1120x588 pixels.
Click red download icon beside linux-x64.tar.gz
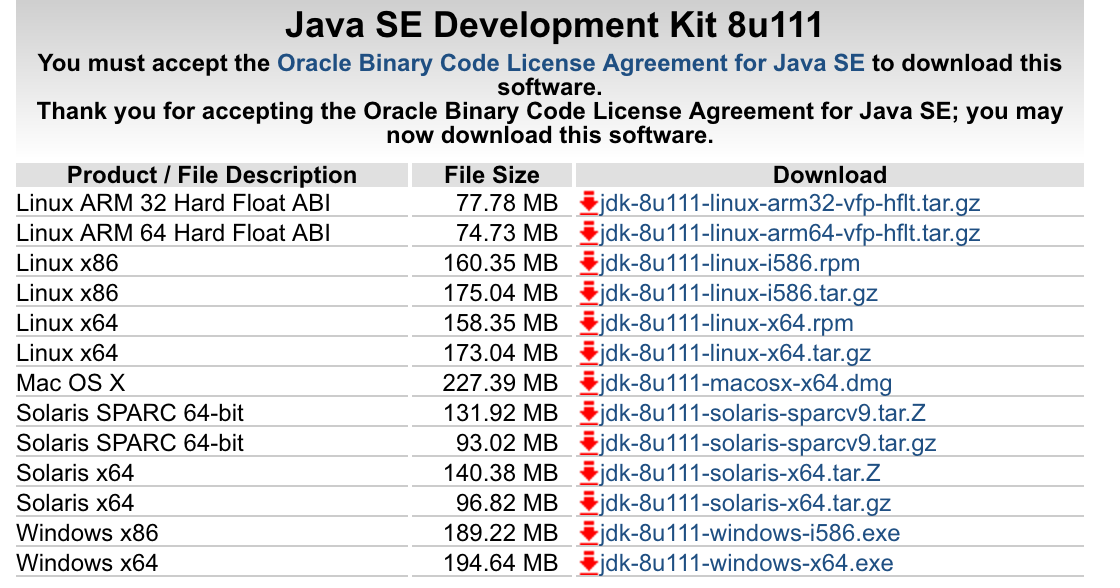[x=589, y=354]
